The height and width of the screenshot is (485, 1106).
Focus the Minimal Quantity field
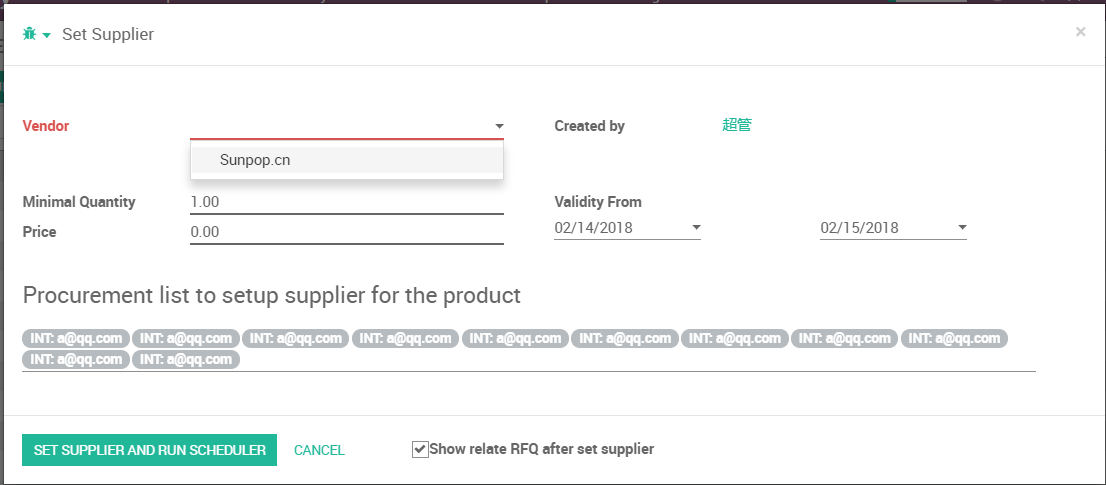point(346,202)
